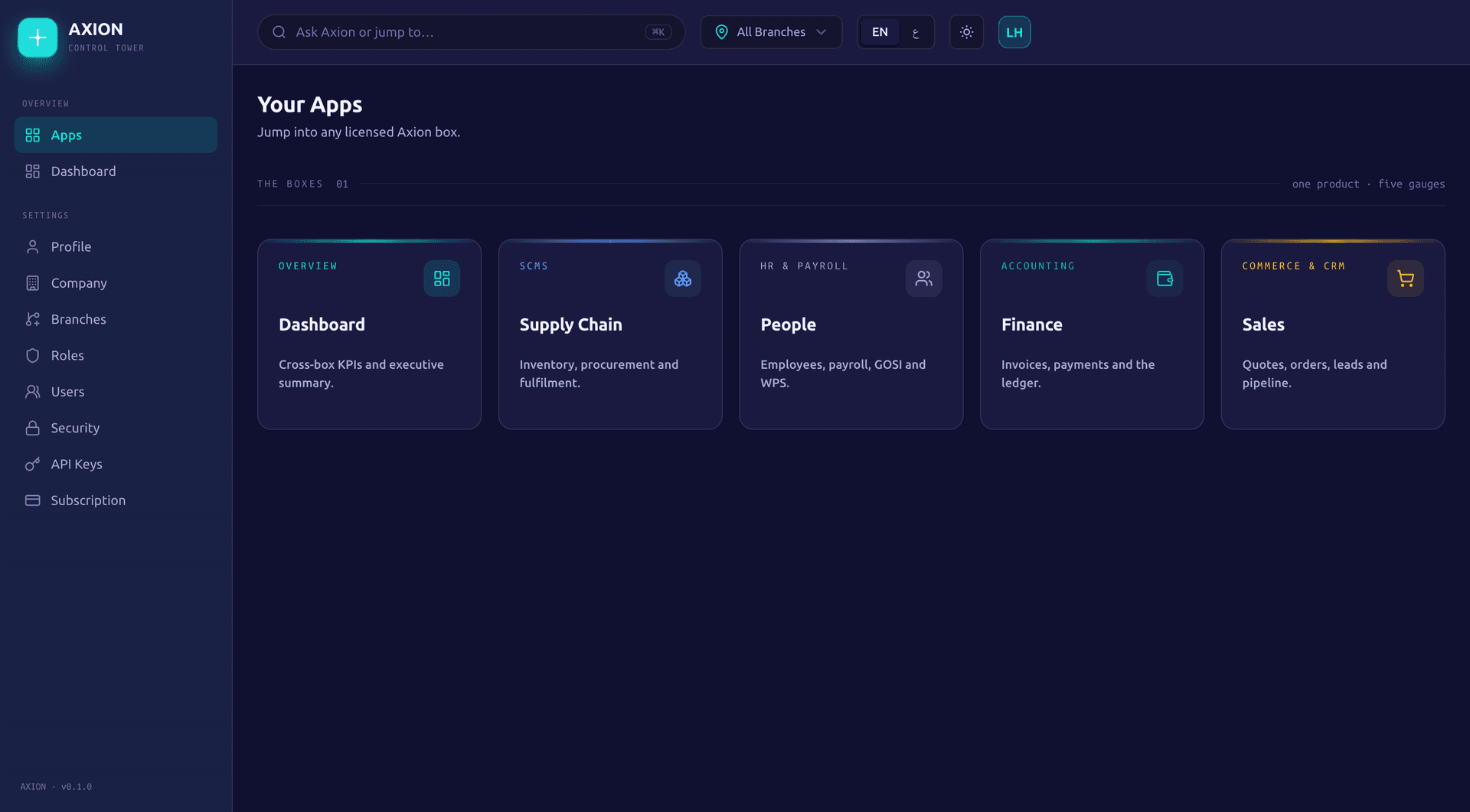1470x812 pixels.
Task: Click the AXION v0.1.0 version text
Action: 56,787
